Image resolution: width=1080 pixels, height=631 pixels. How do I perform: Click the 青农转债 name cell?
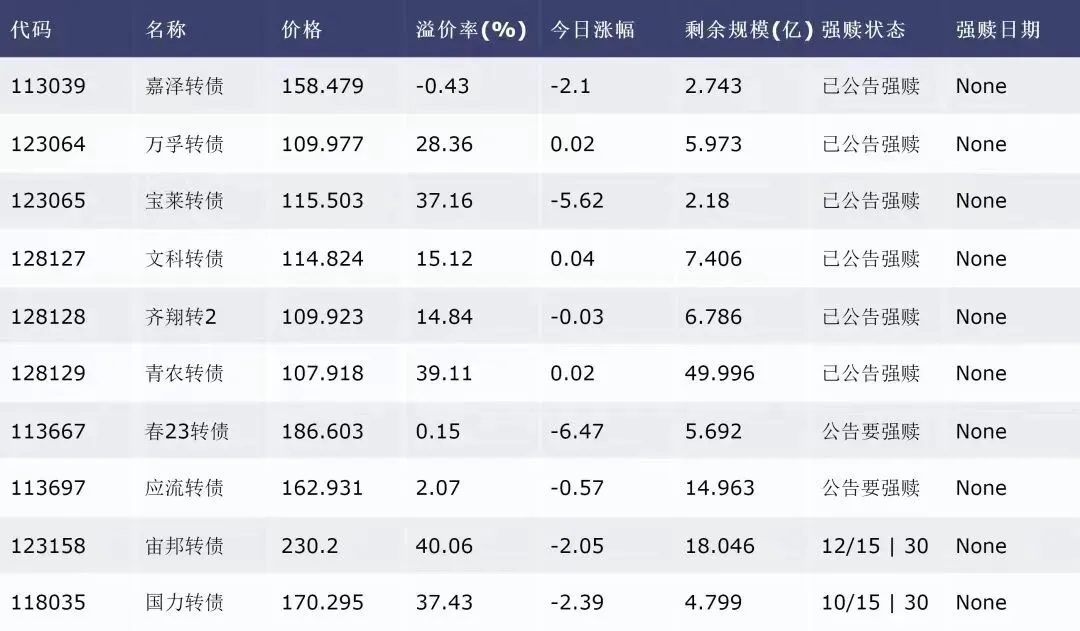tap(185, 373)
